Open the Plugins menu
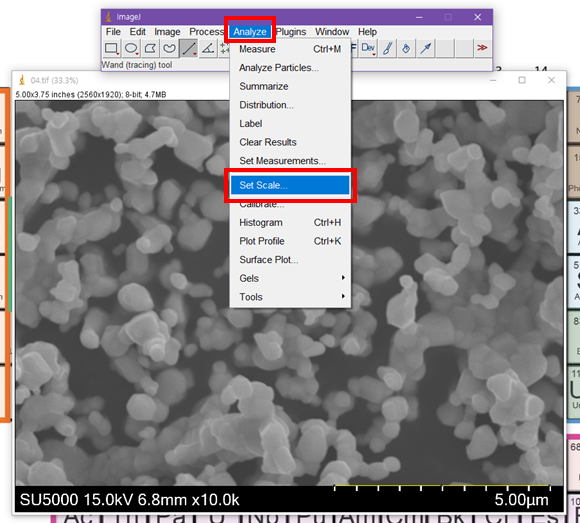580x523 pixels. [291, 32]
